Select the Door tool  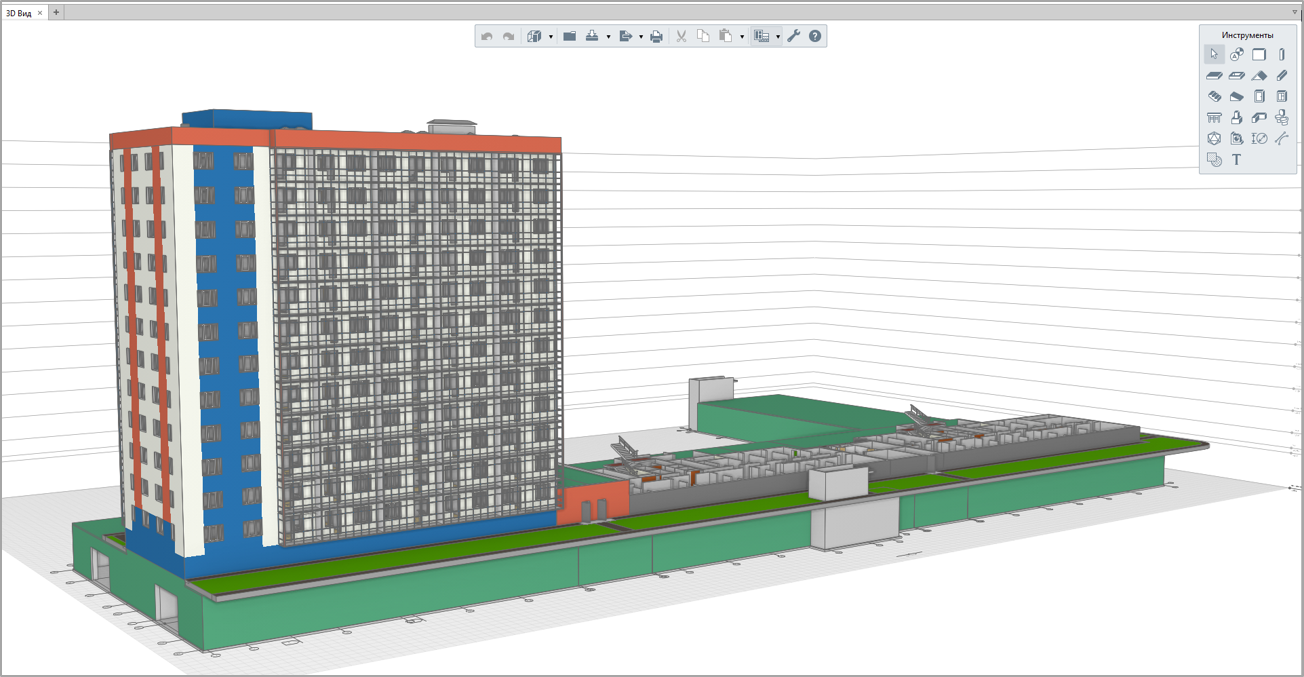1259,97
